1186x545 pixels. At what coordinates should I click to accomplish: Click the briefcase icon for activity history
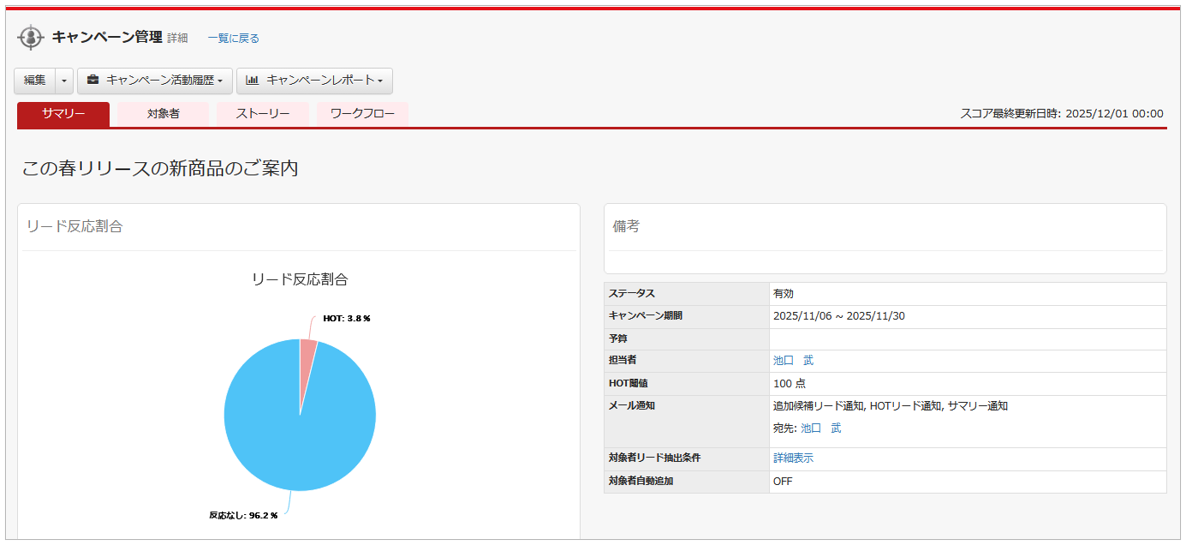[93, 81]
